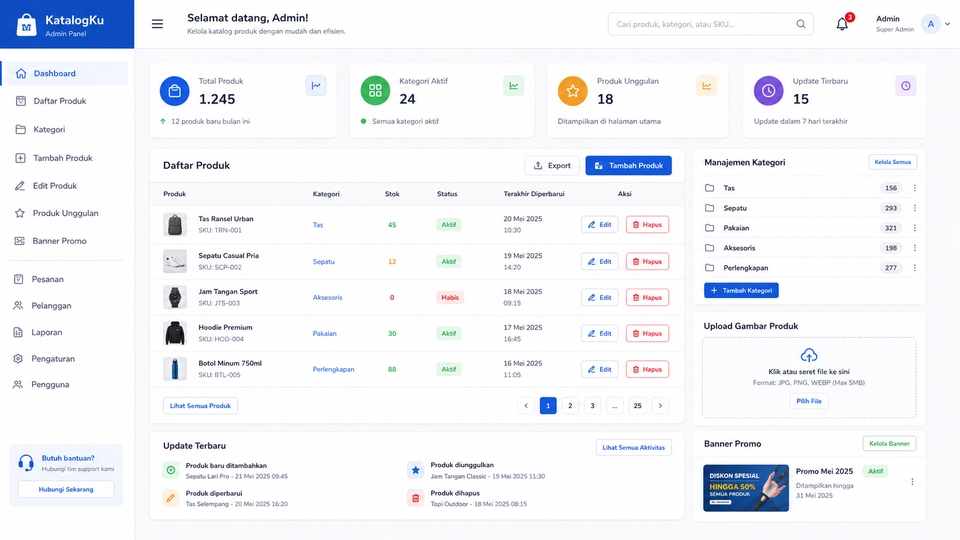
Task: Click the search magnifier icon
Action: (801, 24)
